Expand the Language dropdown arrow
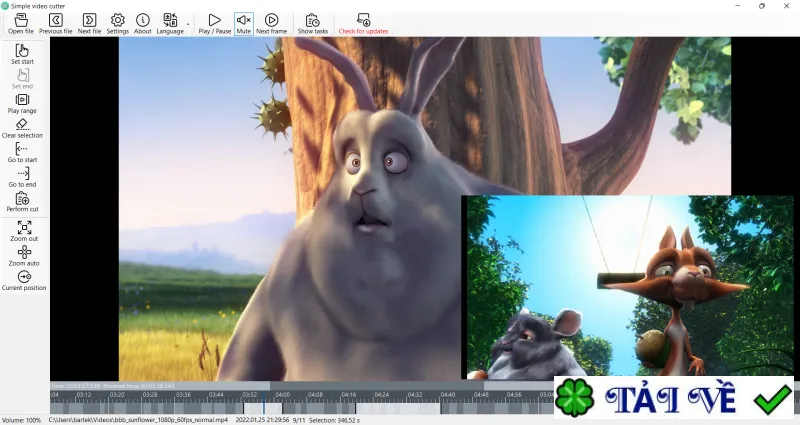The image size is (800, 425). click(x=188, y=24)
